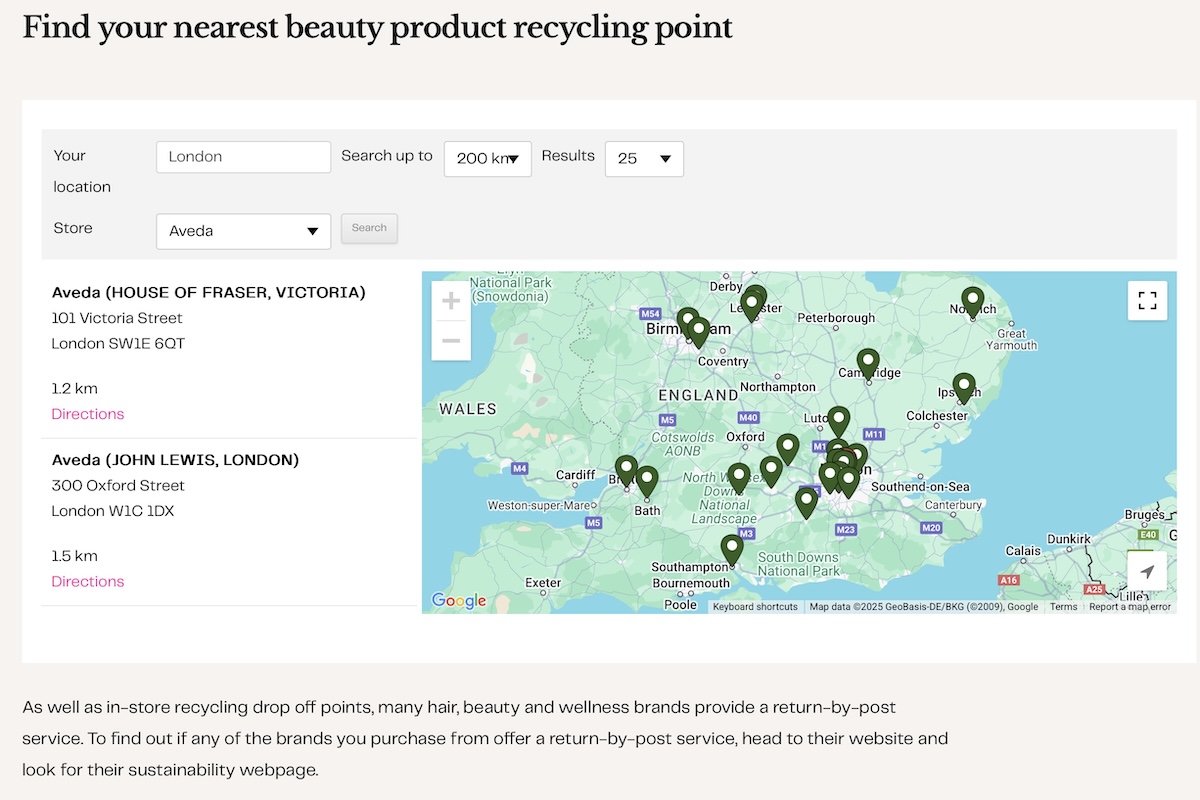Image resolution: width=1200 pixels, height=800 pixels.
Task: Open map Keyboard shortcuts
Action: tap(755, 607)
